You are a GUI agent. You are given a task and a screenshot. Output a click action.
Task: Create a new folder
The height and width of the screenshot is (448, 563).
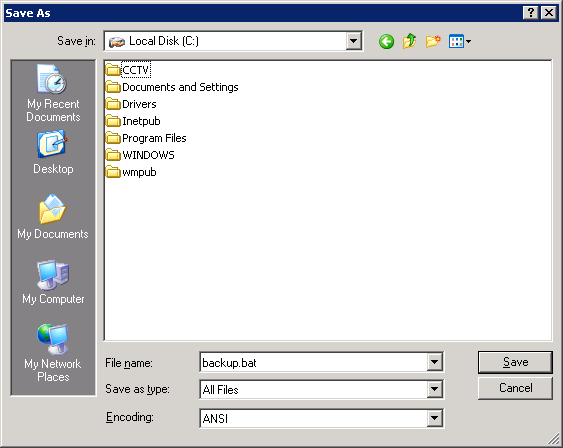(433, 41)
